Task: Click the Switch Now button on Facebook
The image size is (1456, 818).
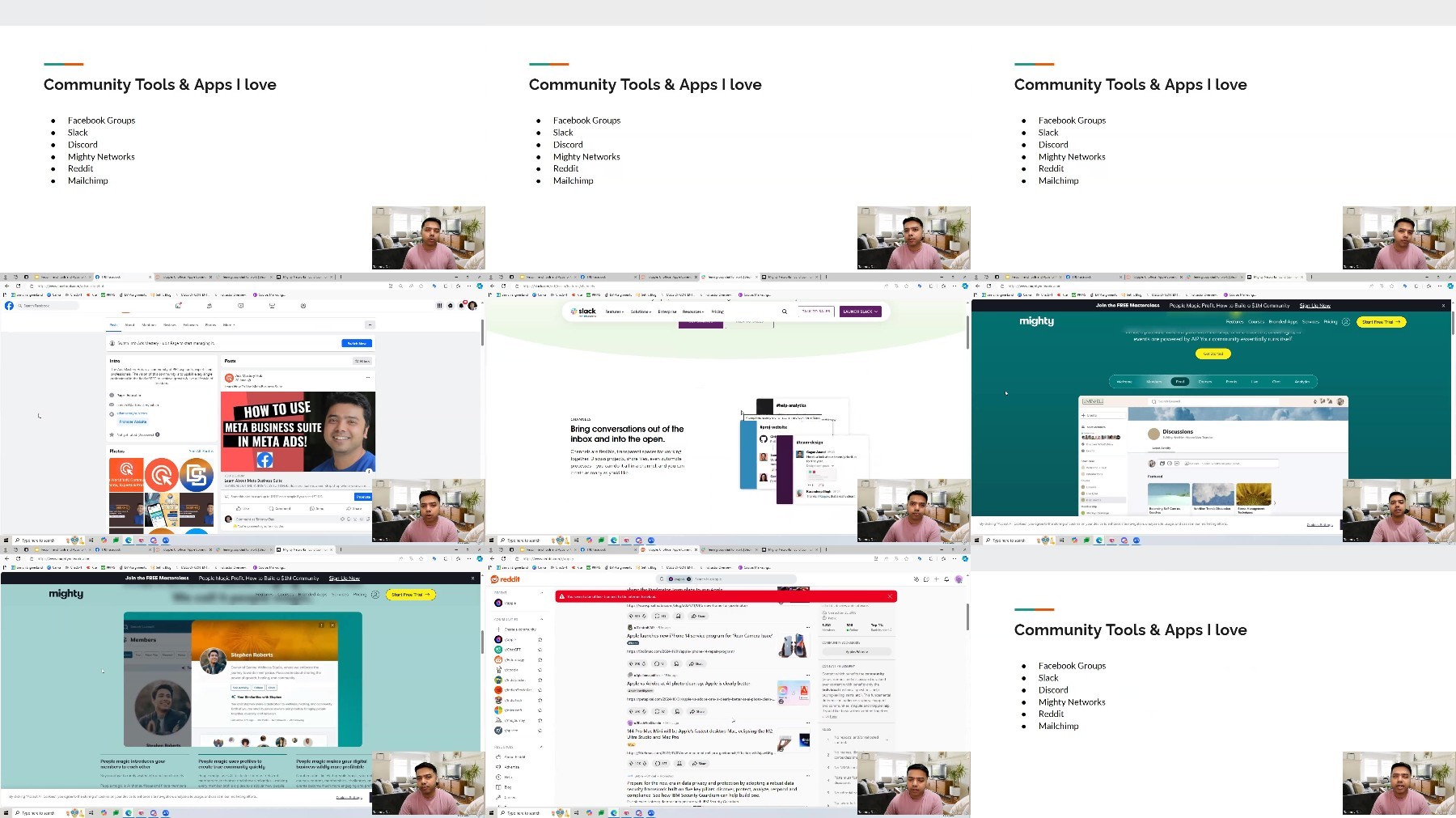Action: coord(357,343)
